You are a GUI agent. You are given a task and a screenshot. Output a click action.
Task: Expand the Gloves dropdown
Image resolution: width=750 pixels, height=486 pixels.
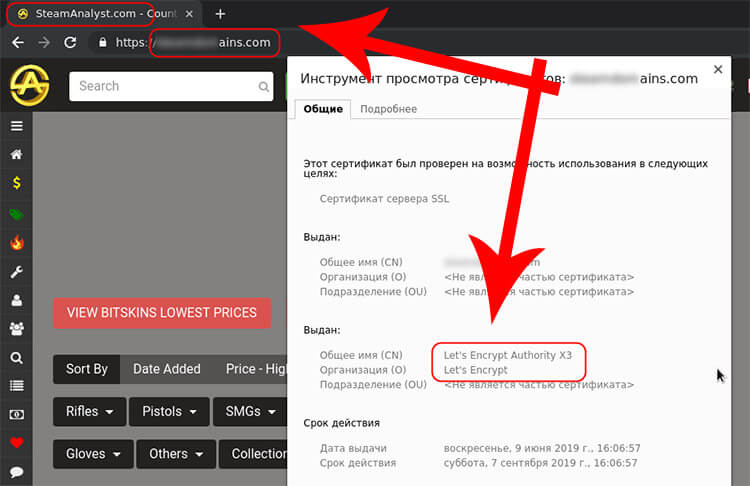pyautogui.click(x=93, y=453)
